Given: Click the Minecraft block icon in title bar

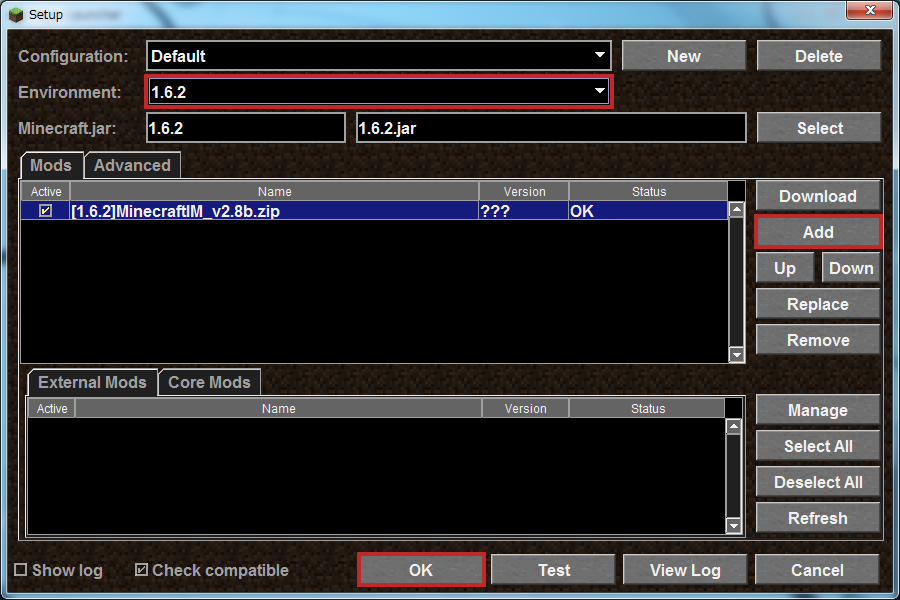Looking at the screenshot, I should coord(16,14).
